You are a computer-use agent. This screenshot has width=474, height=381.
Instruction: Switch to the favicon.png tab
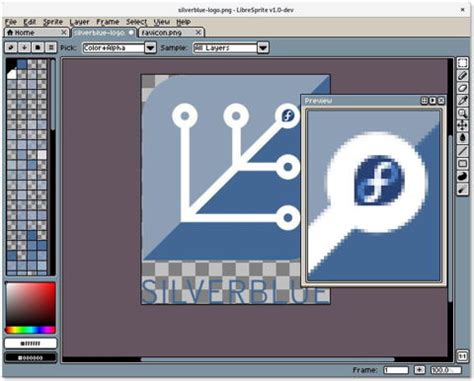pos(171,32)
